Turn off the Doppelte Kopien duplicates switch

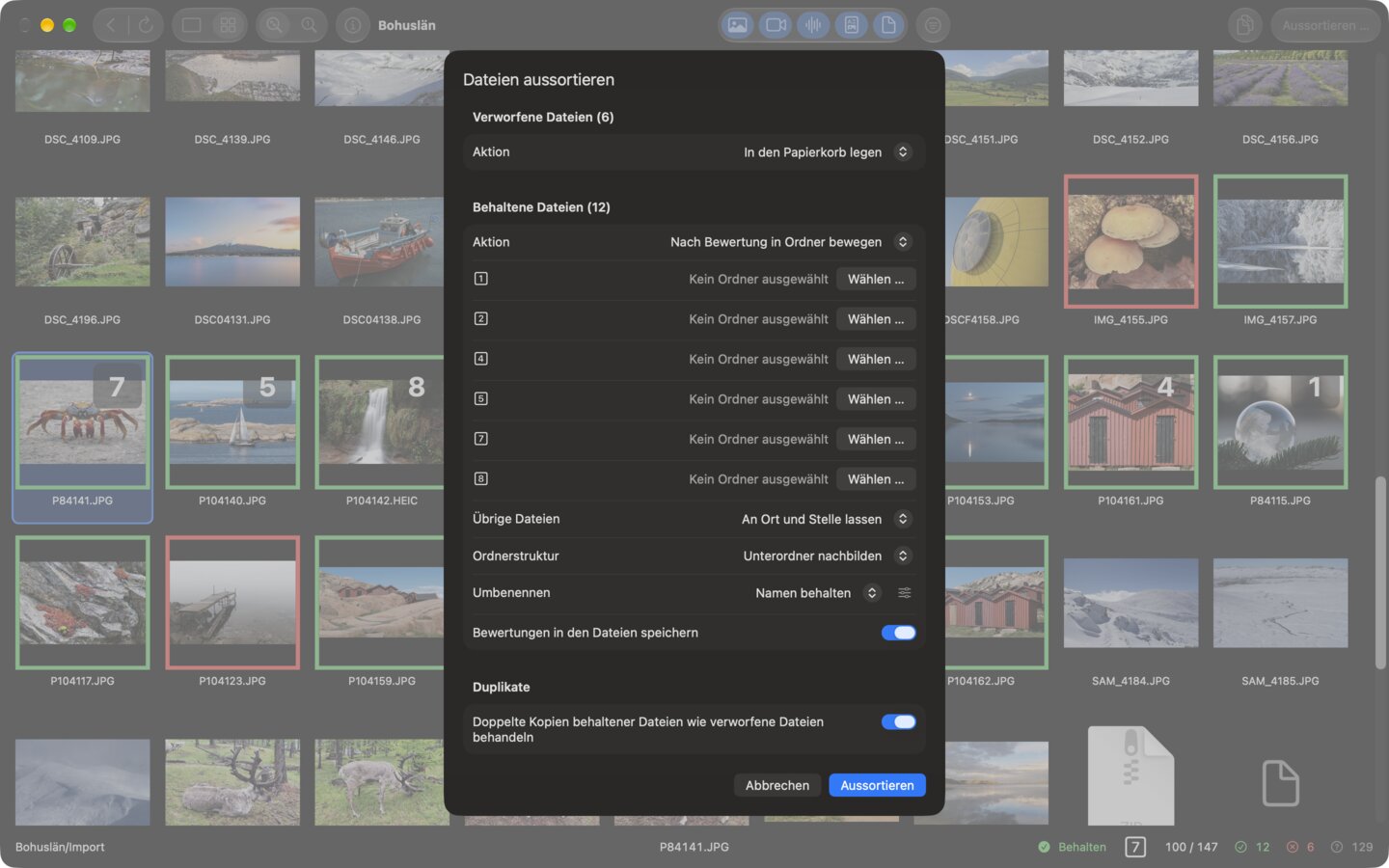[x=898, y=722]
